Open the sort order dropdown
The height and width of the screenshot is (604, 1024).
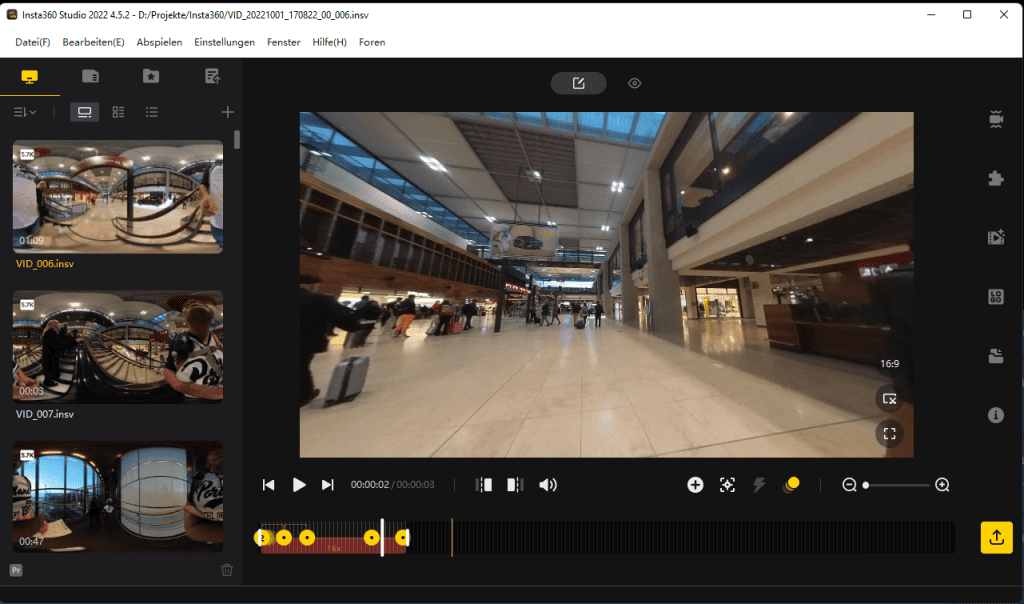(x=24, y=112)
